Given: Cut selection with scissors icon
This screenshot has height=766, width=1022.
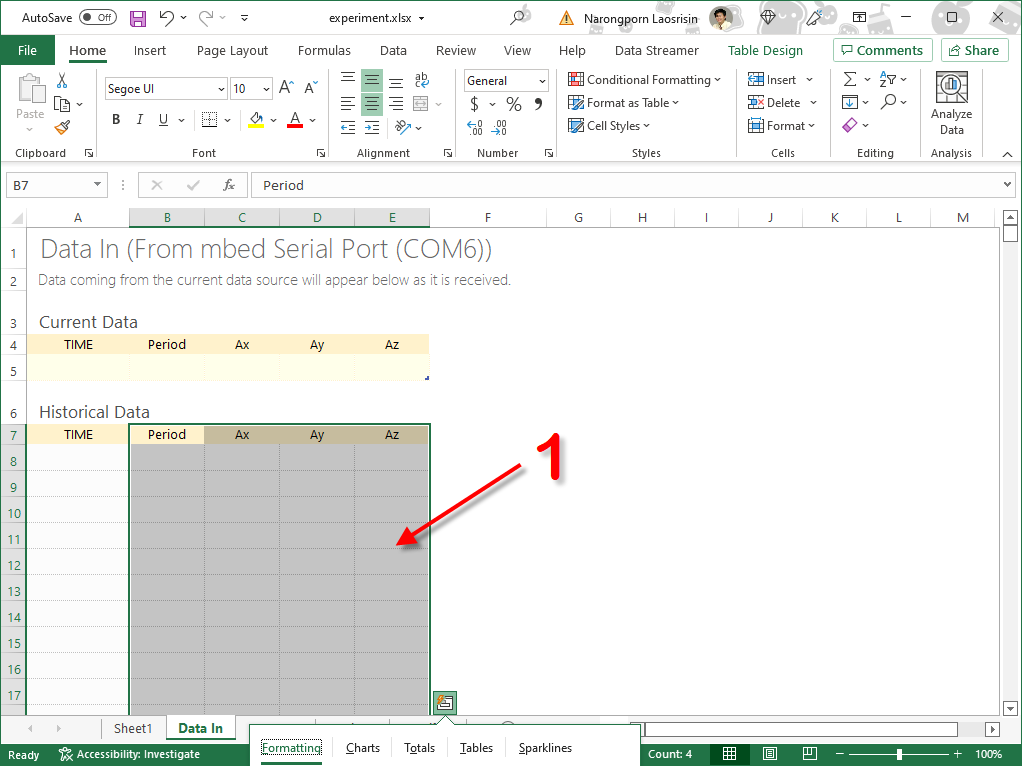Looking at the screenshot, I should [62, 81].
